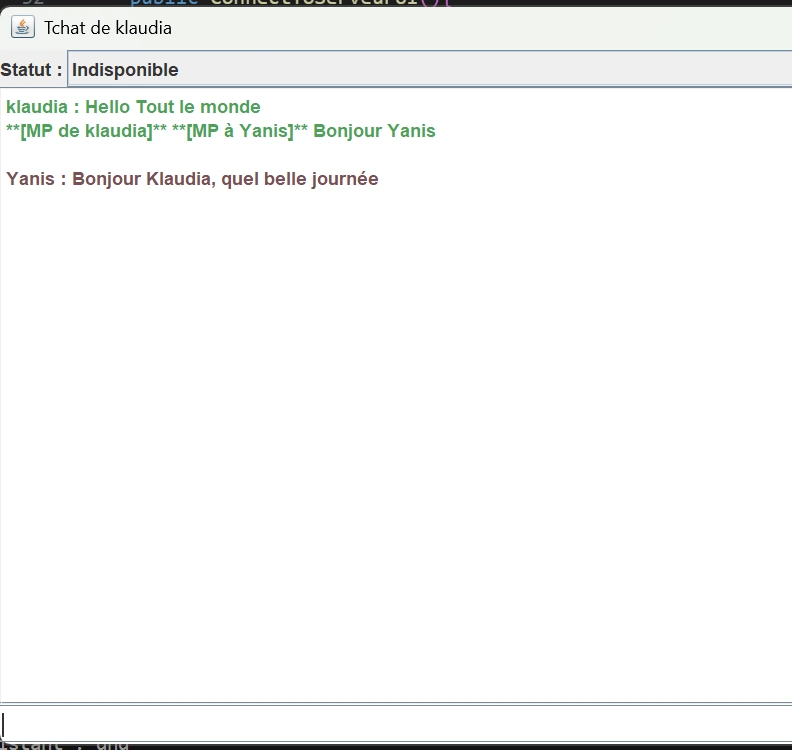Click the word "Indisponible" in status box
This screenshot has height=750, width=792.
(x=125, y=70)
